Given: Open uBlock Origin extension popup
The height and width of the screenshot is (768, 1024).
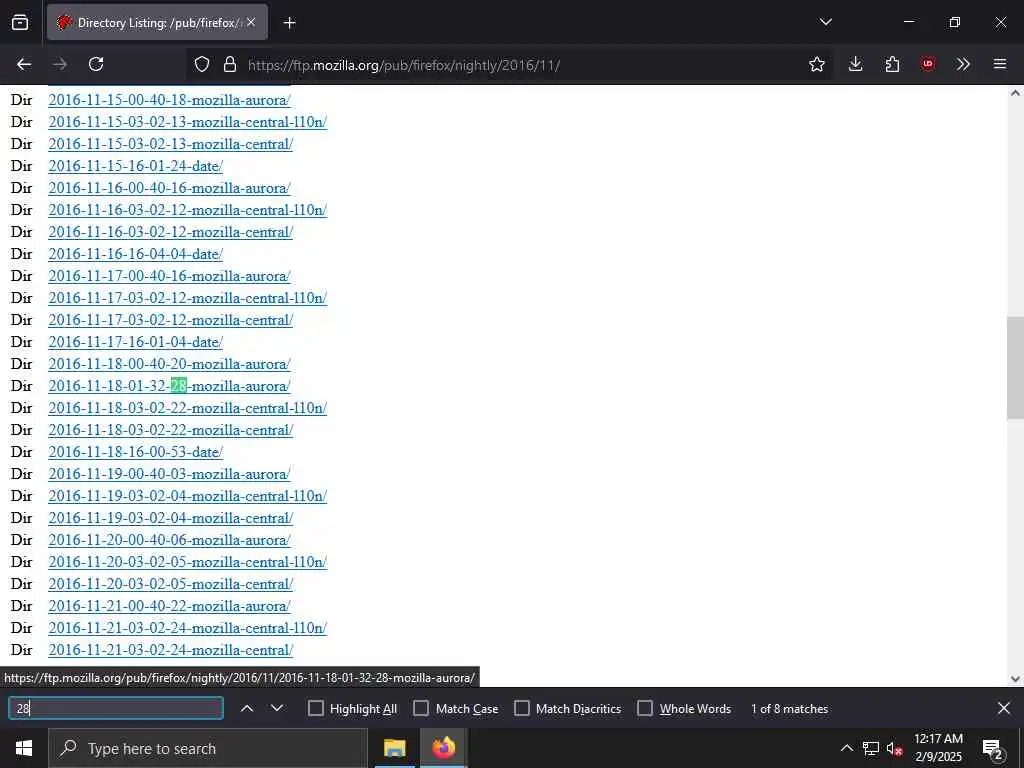Looking at the screenshot, I should (927, 64).
